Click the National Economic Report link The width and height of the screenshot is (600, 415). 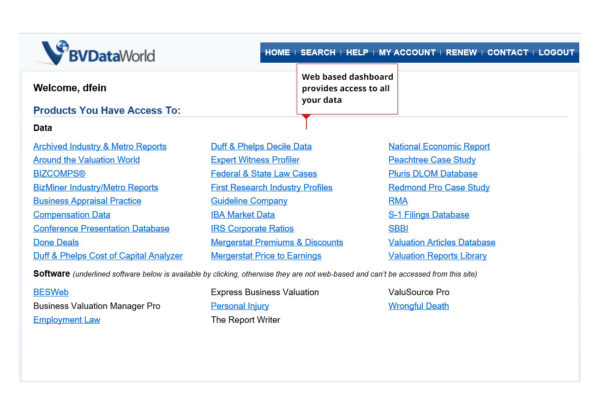coord(439,147)
